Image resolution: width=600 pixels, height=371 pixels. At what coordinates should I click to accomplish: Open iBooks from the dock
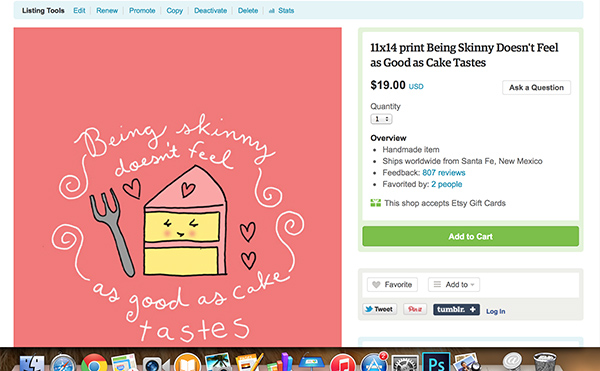click(x=187, y=363)
